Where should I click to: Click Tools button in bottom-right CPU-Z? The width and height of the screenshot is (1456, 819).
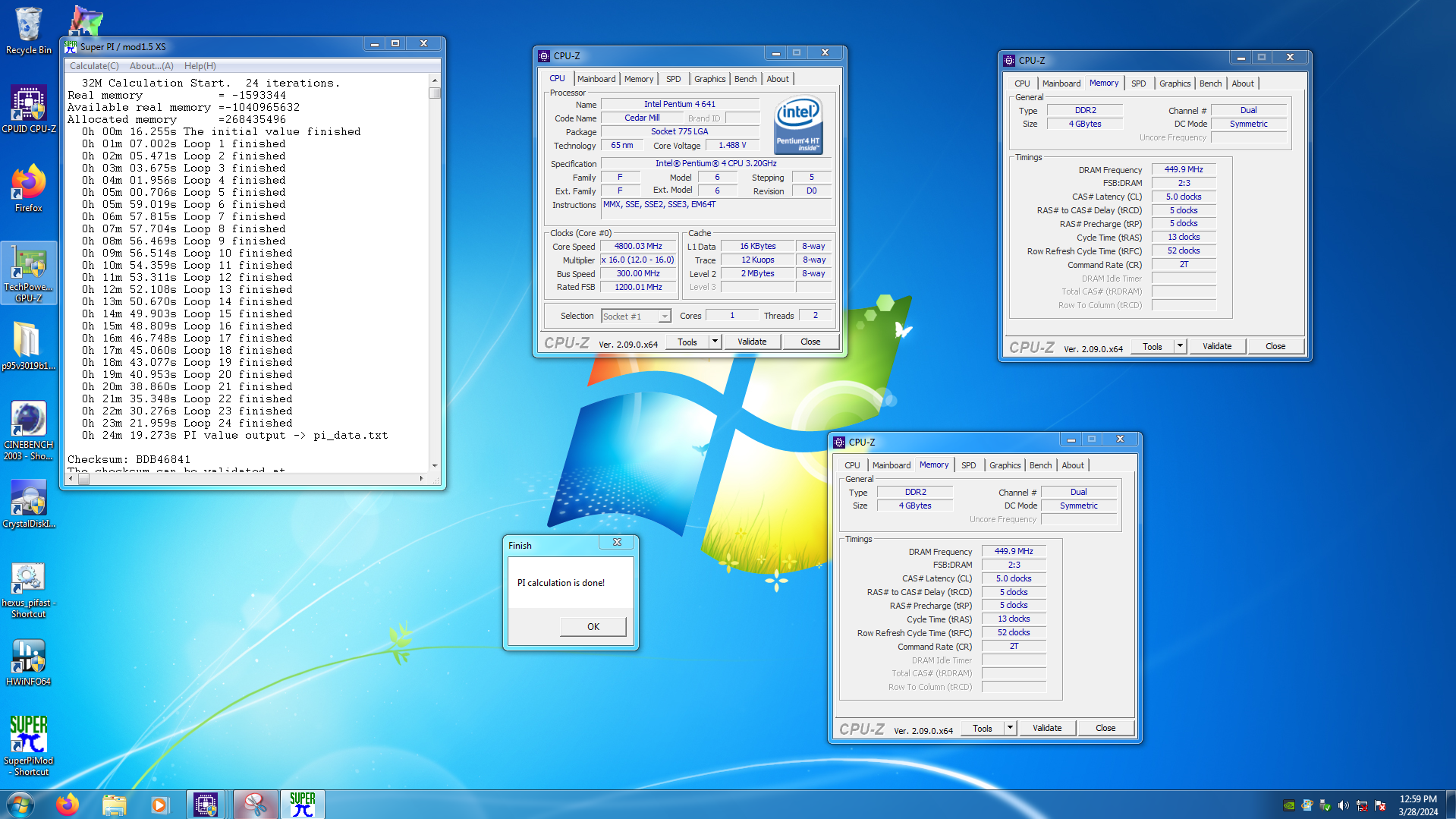pos(983,728)
